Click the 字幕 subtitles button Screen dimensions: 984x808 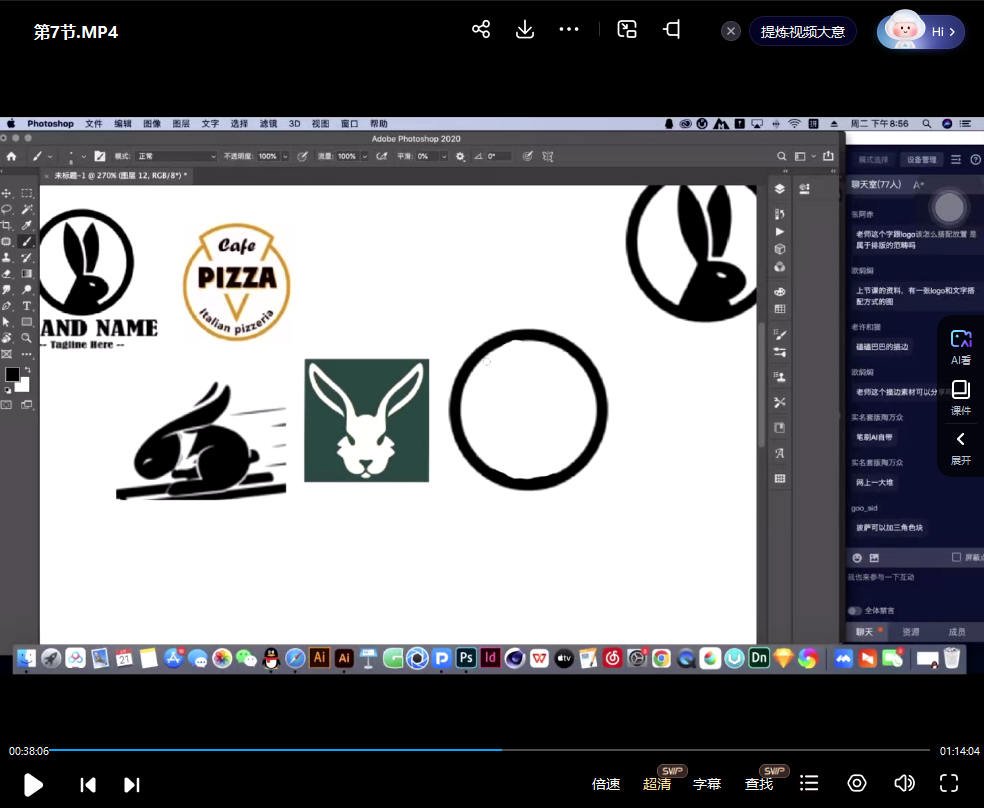point(707,784)
